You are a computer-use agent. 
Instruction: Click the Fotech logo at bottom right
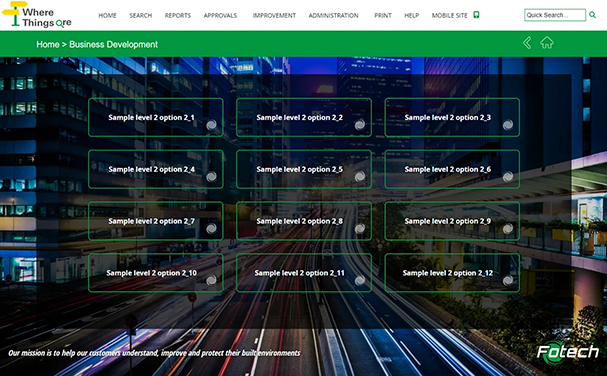tap(568, 352)
